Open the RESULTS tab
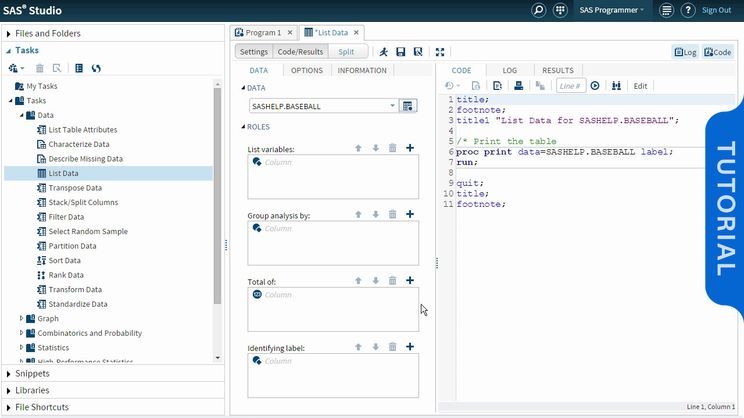Image resolution: width=744 pixels, height=418 pixels. [x=557, y=71]
